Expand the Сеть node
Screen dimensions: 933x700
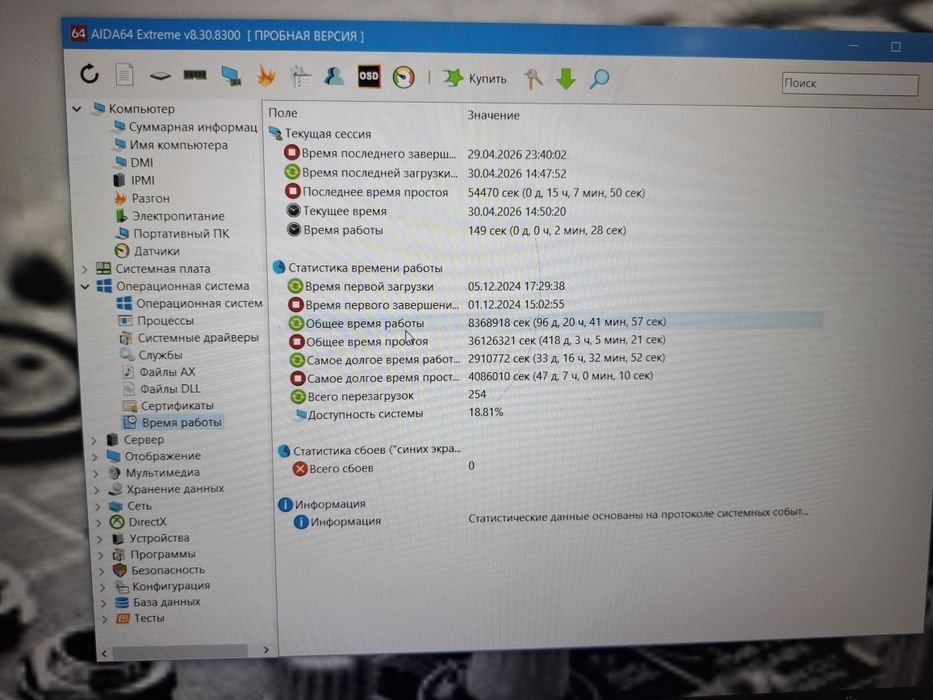click(x=98, y=507)
